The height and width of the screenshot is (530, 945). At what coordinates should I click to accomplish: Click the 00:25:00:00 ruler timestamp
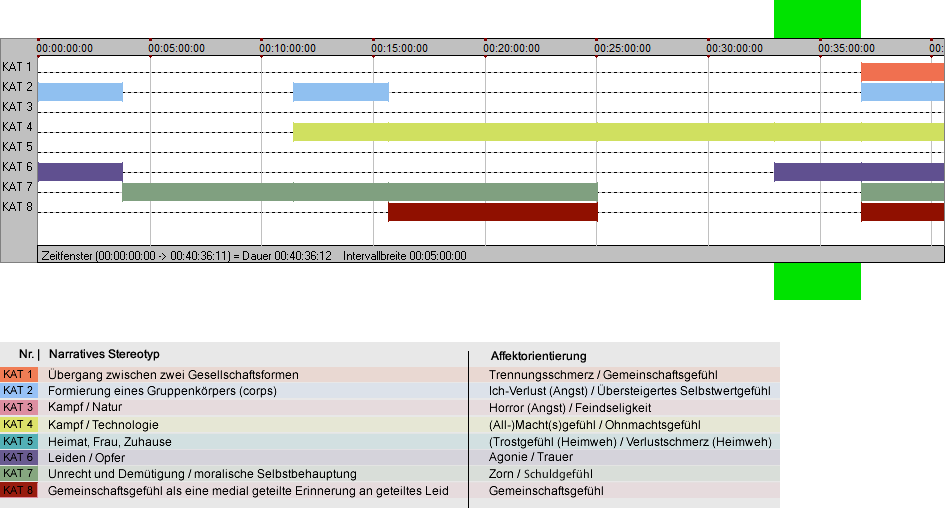tap(623, 48)
